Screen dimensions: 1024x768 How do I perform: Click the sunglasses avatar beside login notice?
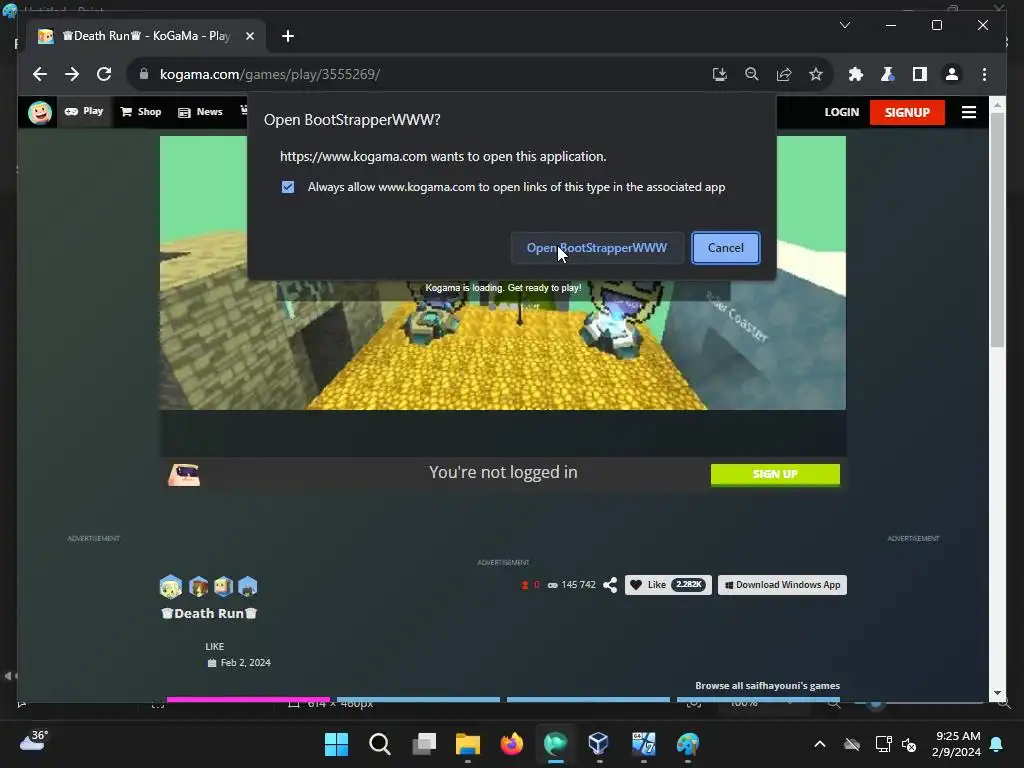pyautogui.click(x=184, y=475)
